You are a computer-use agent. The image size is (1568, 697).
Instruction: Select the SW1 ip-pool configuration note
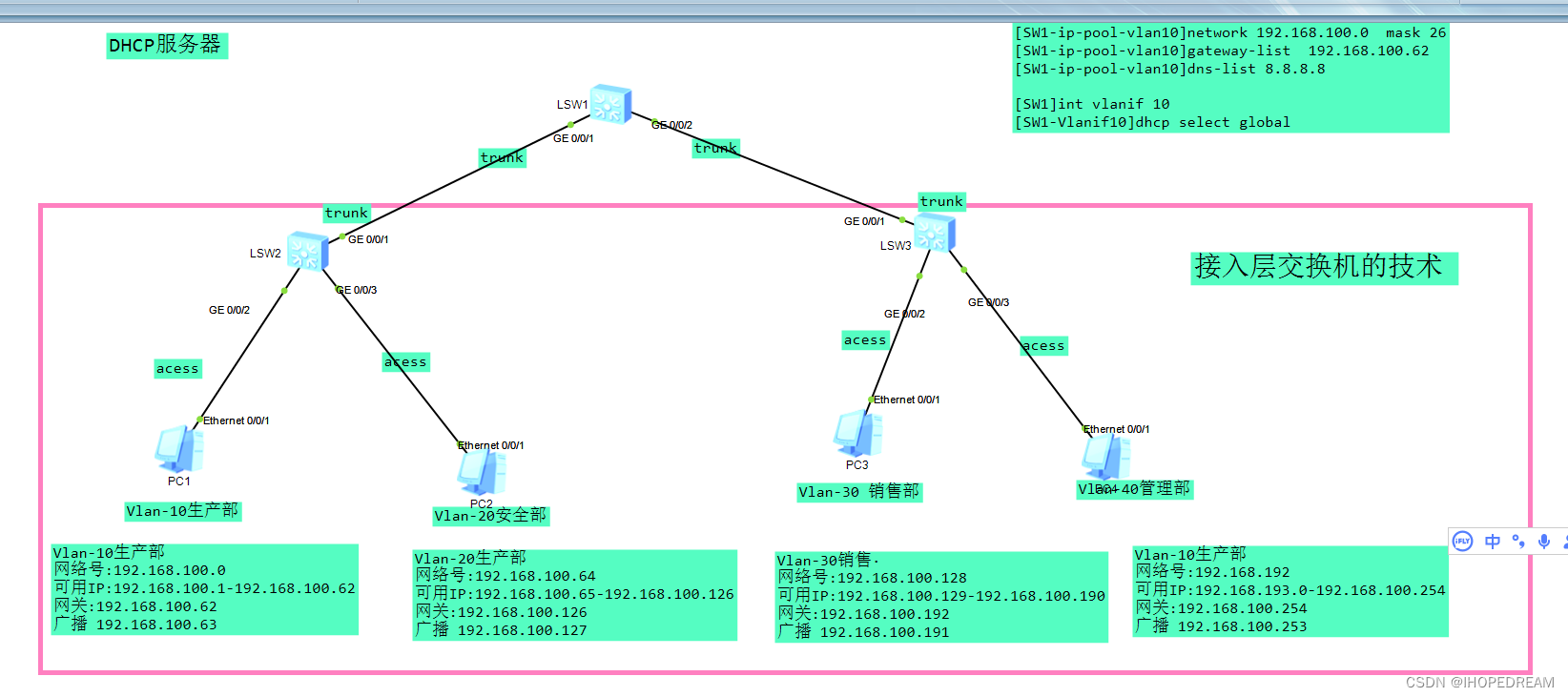pyautogui.click(x=1230, y=78)
